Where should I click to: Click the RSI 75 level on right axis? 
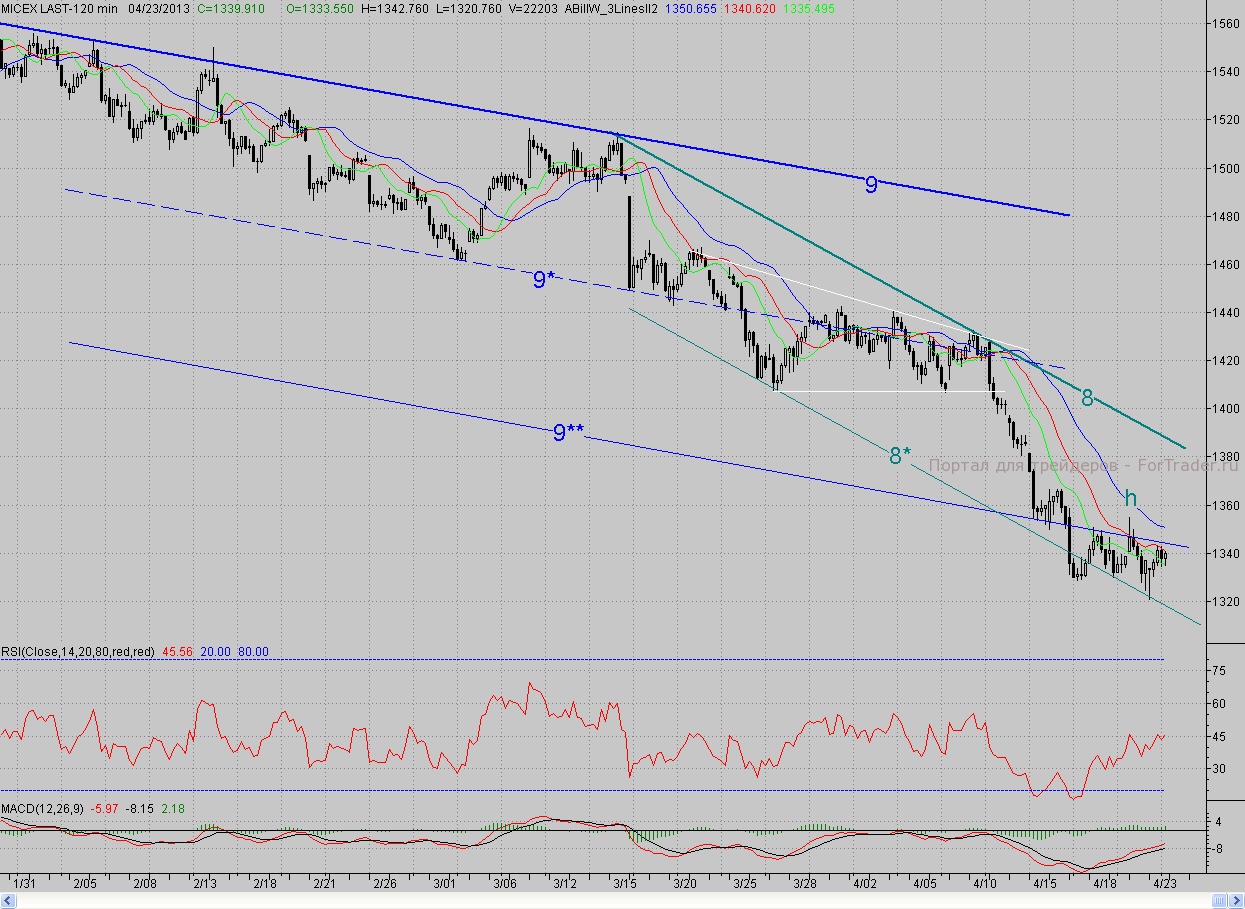[x=1220, y=671]
